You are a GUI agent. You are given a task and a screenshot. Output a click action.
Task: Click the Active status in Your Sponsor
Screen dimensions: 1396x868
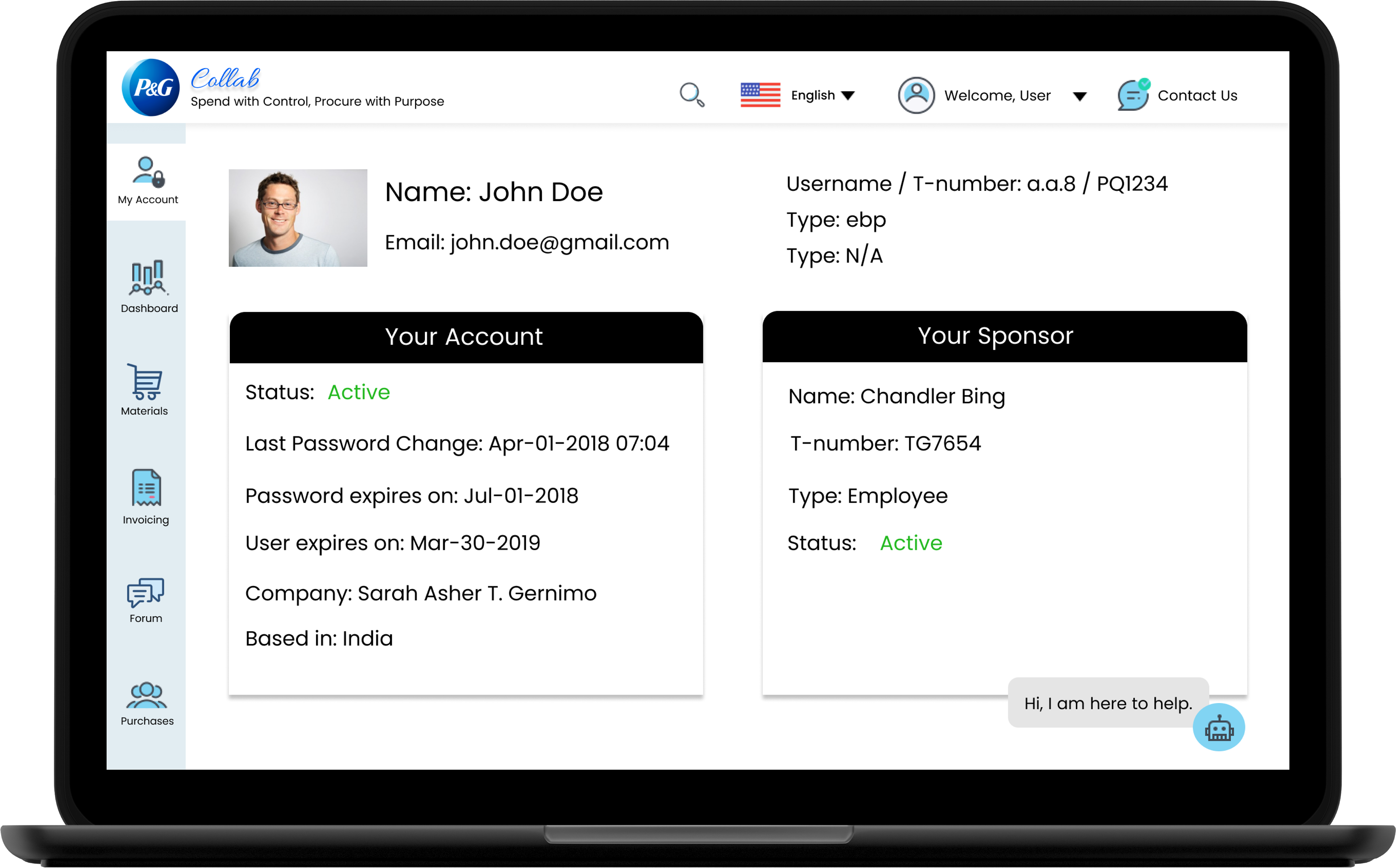coord(911,543)
